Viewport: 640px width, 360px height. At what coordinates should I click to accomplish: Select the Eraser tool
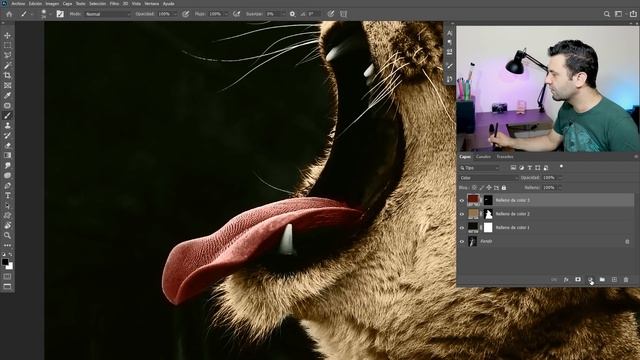[x=7, y=145]
